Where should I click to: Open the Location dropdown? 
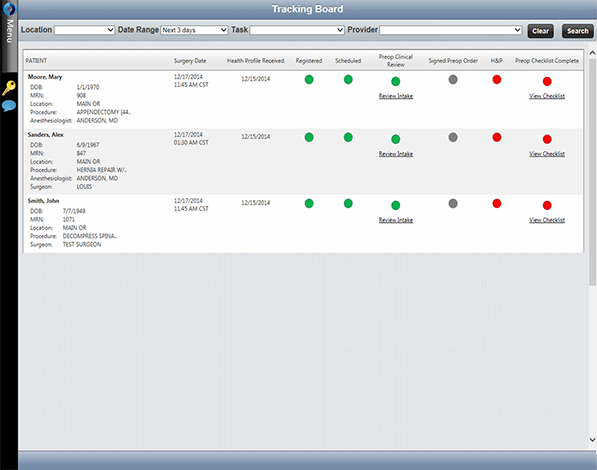[85, 30]
